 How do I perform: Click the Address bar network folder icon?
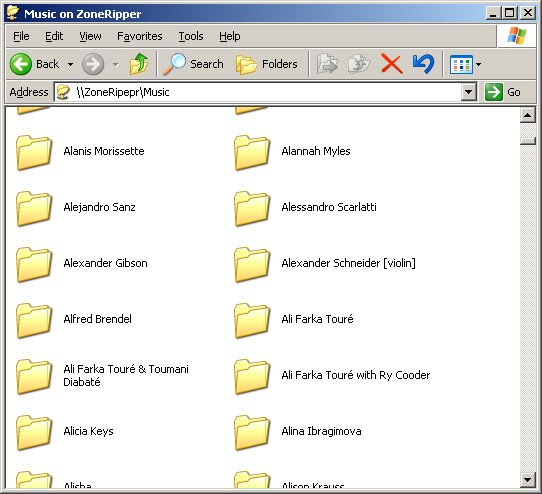[x=63, y=92]
